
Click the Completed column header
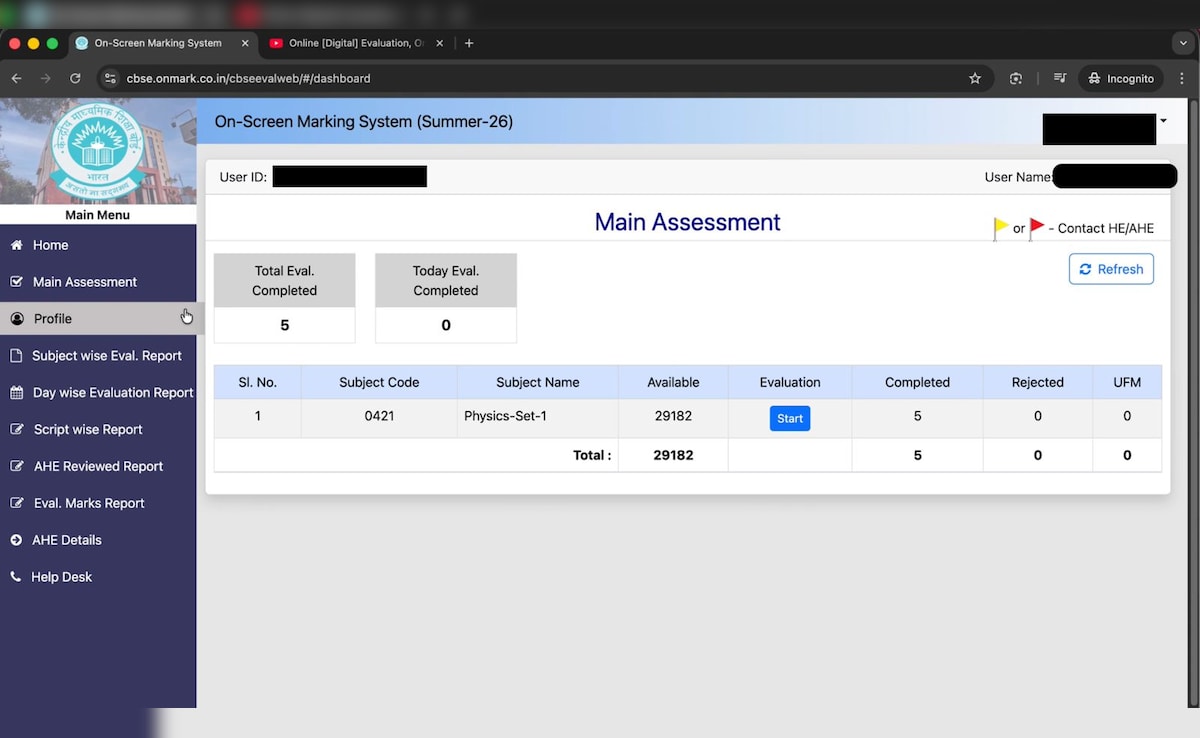coord(917,382)
